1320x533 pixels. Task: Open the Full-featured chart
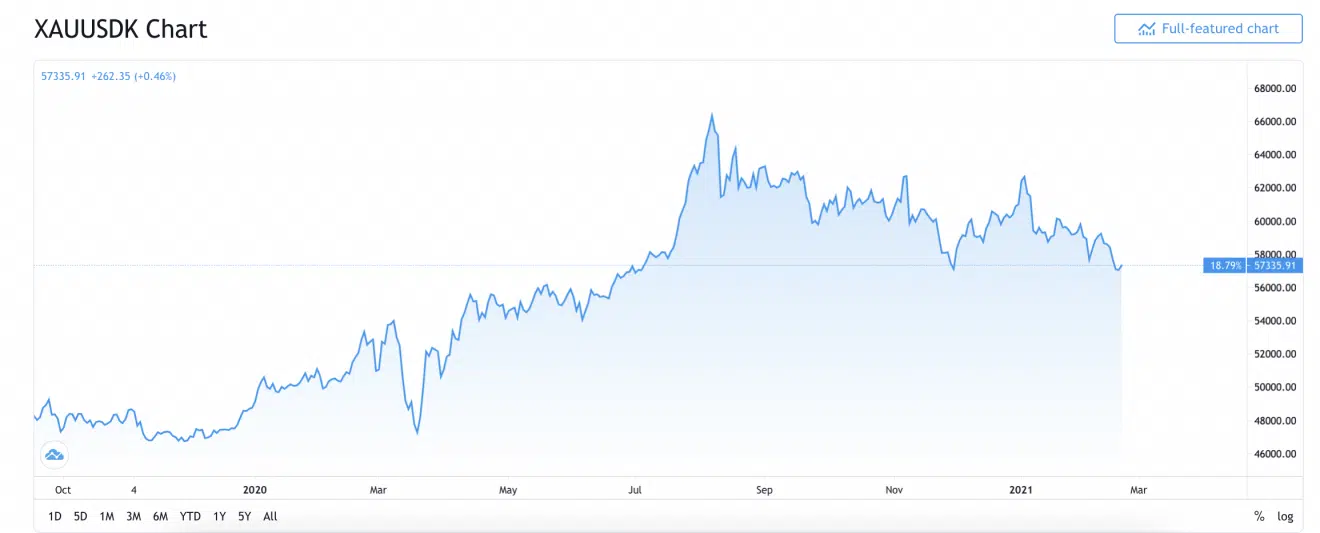(x=1208, y=29)
